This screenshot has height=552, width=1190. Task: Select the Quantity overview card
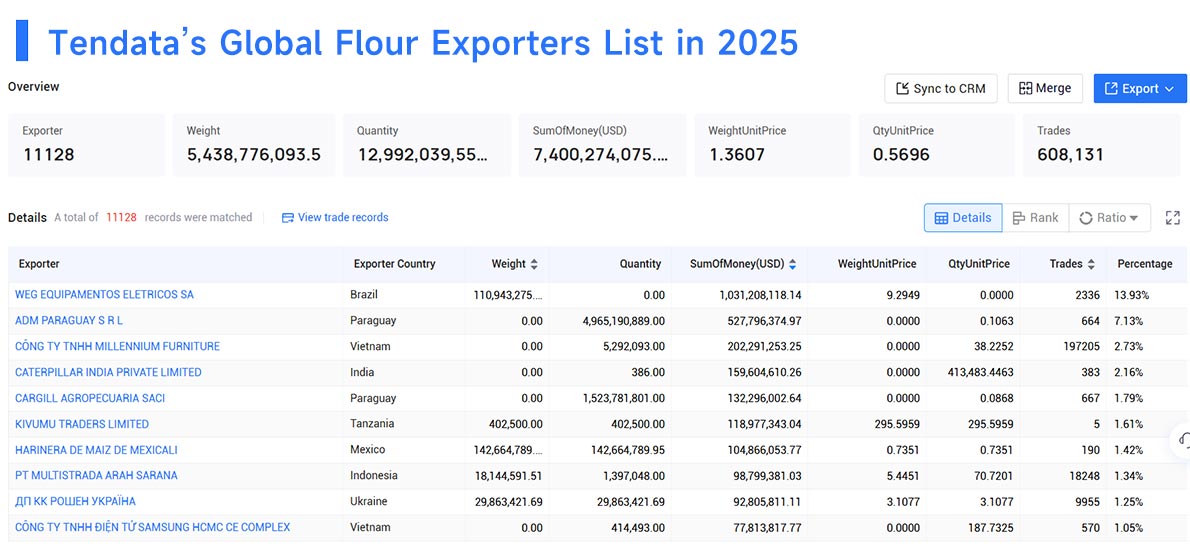427,145
